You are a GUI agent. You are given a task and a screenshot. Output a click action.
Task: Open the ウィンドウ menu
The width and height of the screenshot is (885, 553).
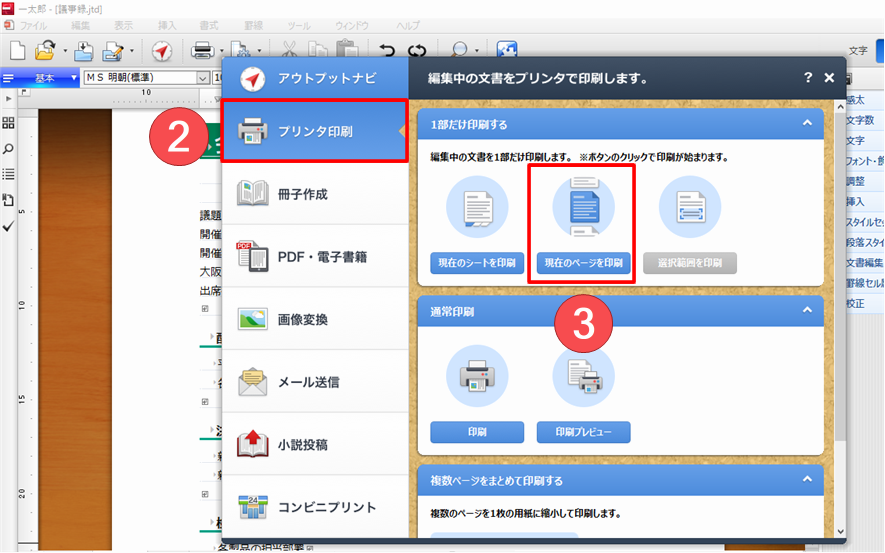352,25
